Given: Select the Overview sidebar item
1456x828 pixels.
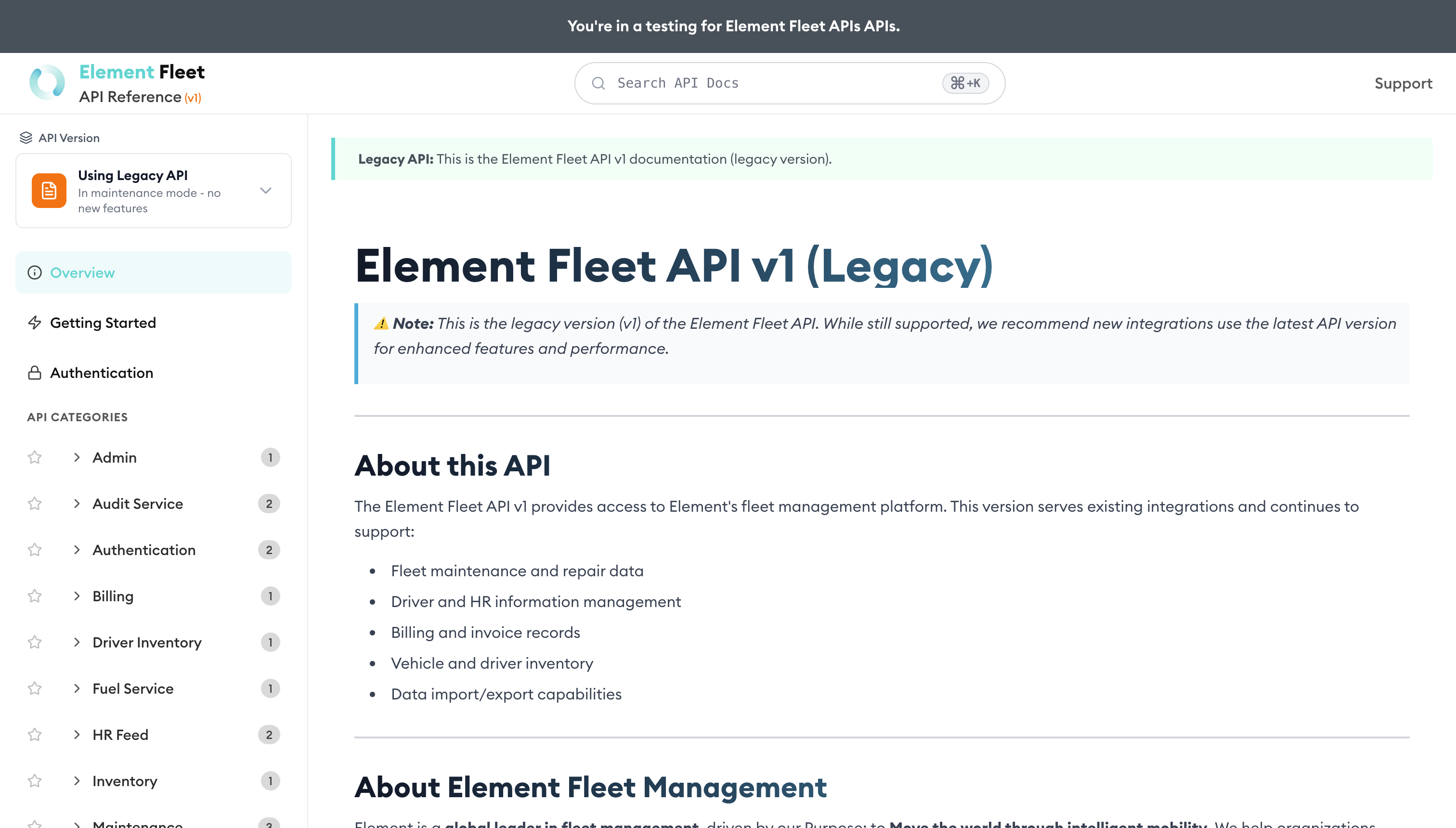Looking at the screenshot, I should (x=154, y=273).
